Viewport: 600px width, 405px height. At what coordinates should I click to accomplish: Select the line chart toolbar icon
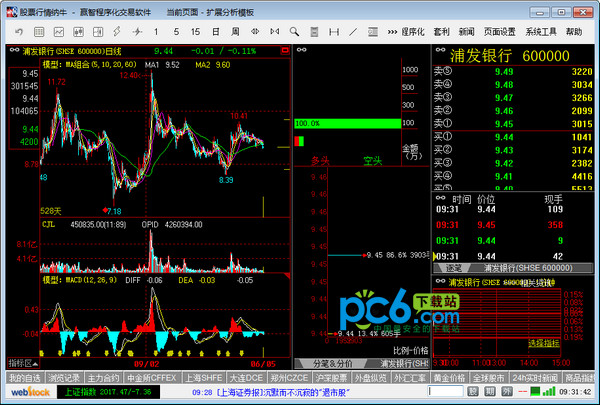(x=59, y=32)
